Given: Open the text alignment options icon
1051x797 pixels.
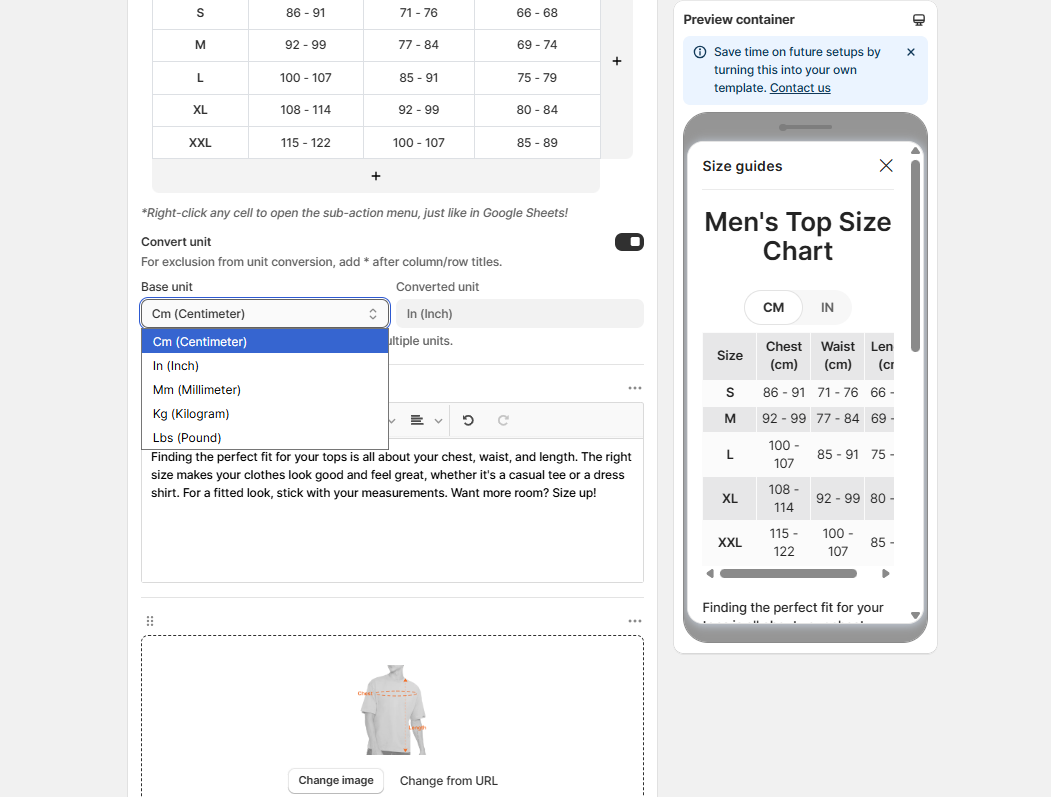Looking at the screenshot, I should pyautogui.click(x=426, y=420).
